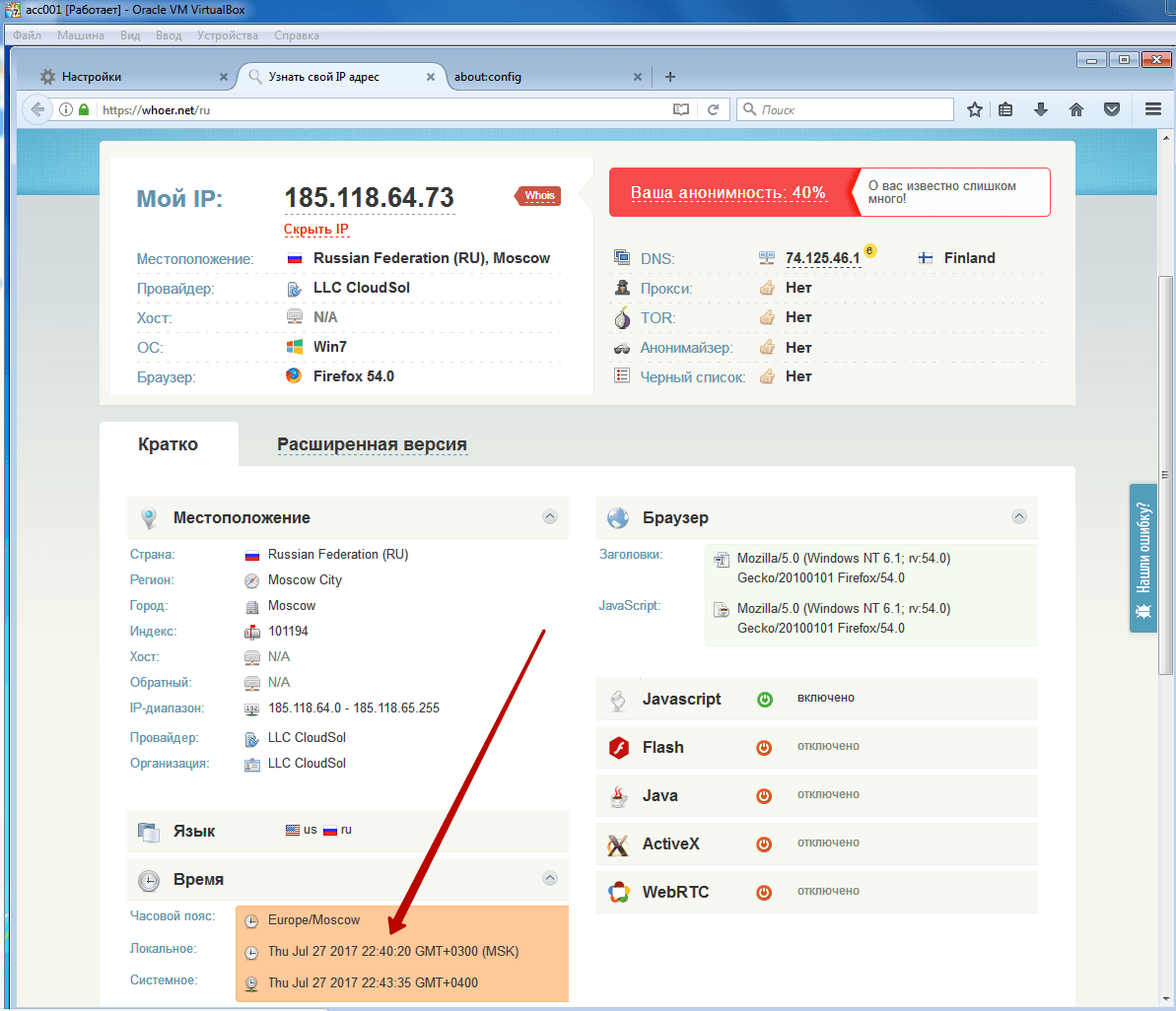This screenshot has height=1011, width=1176.
Task: Open the Расширенная версия tab
Action: coord(372,444)
